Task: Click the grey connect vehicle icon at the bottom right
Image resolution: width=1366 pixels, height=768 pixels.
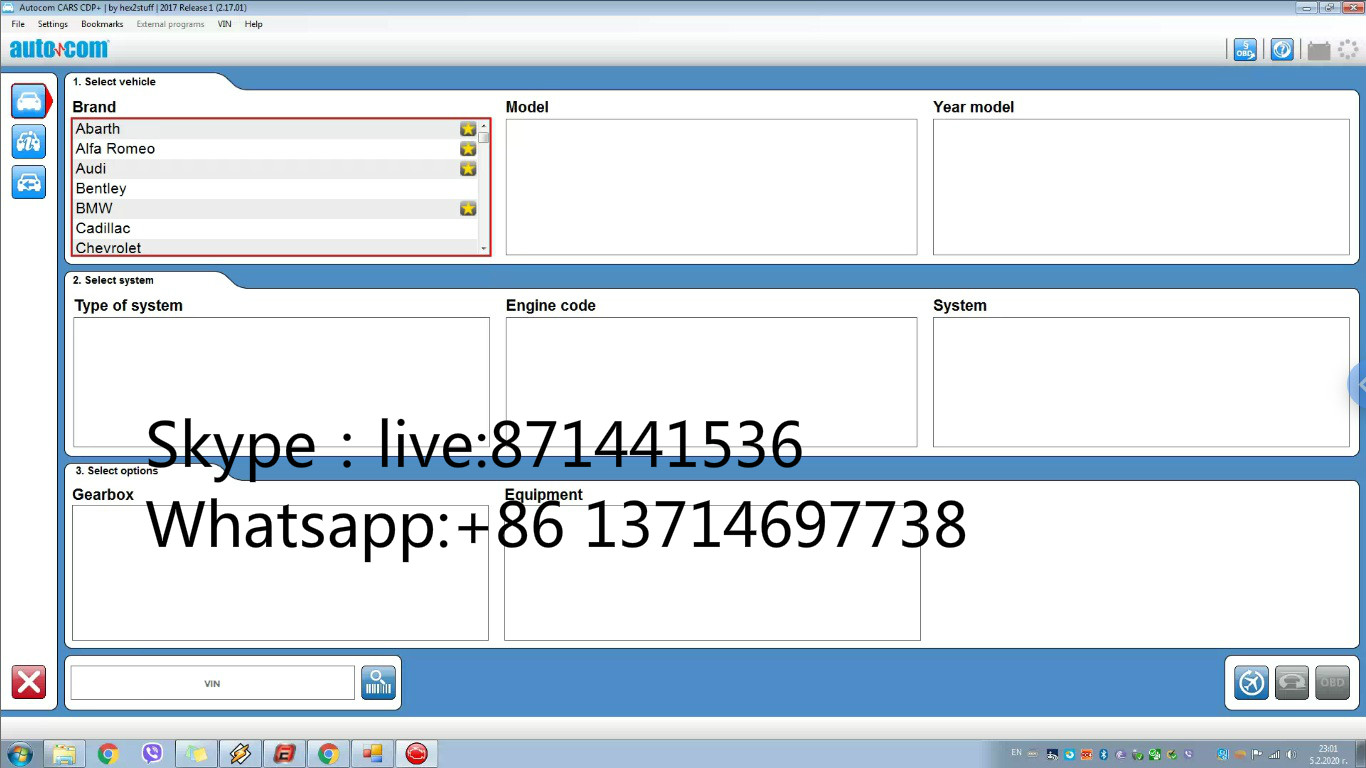Action: (1292, 683)
